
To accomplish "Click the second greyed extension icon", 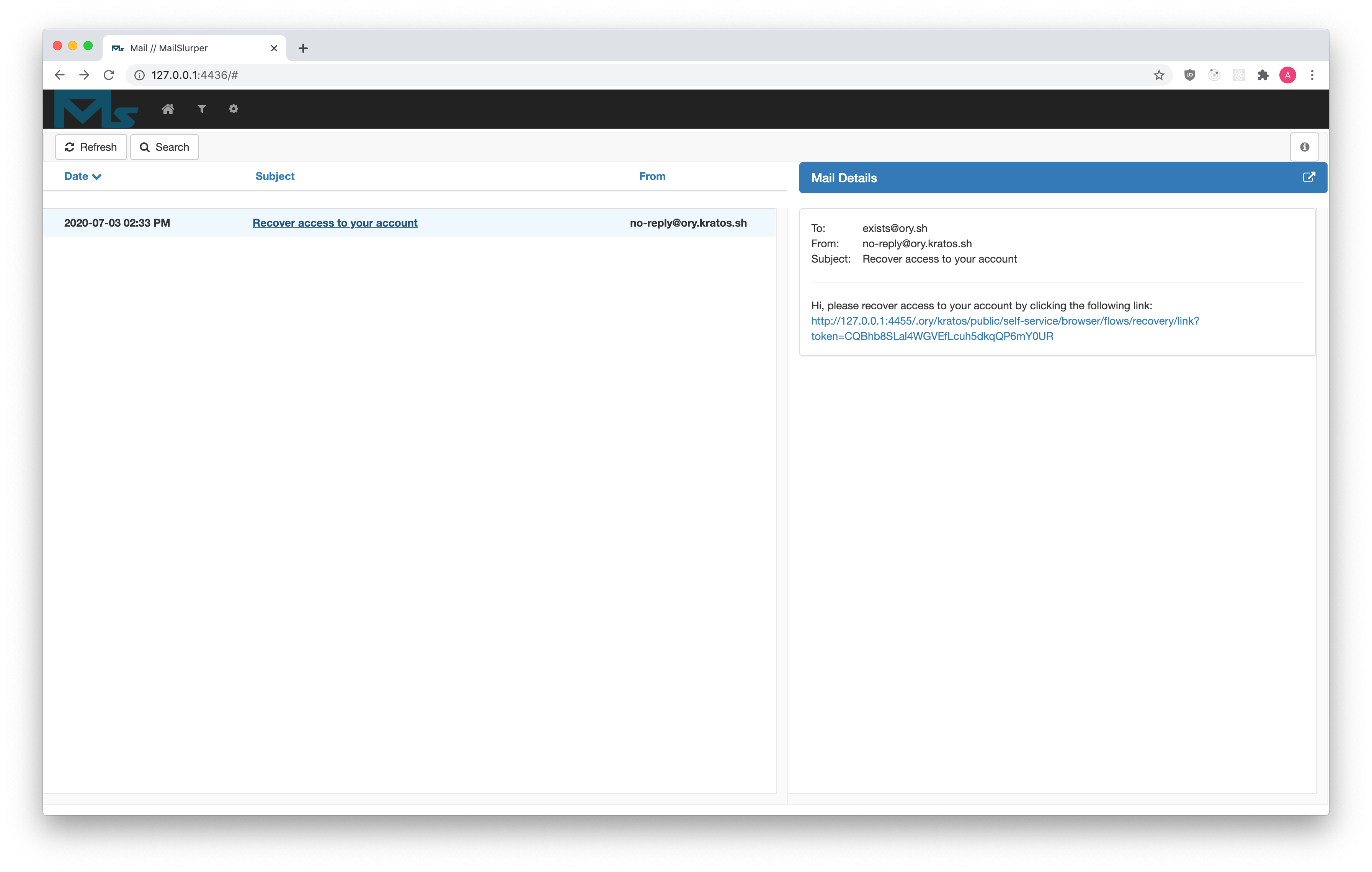I will click(x=1214, y=75).
